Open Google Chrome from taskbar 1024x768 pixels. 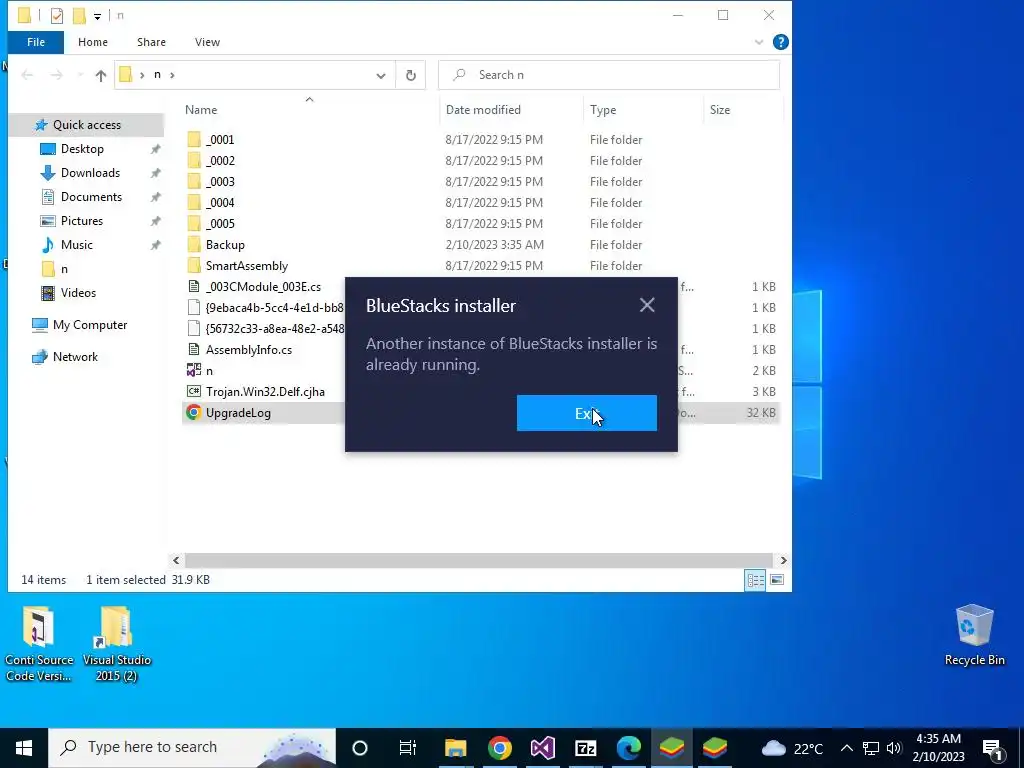coord(500,748)
